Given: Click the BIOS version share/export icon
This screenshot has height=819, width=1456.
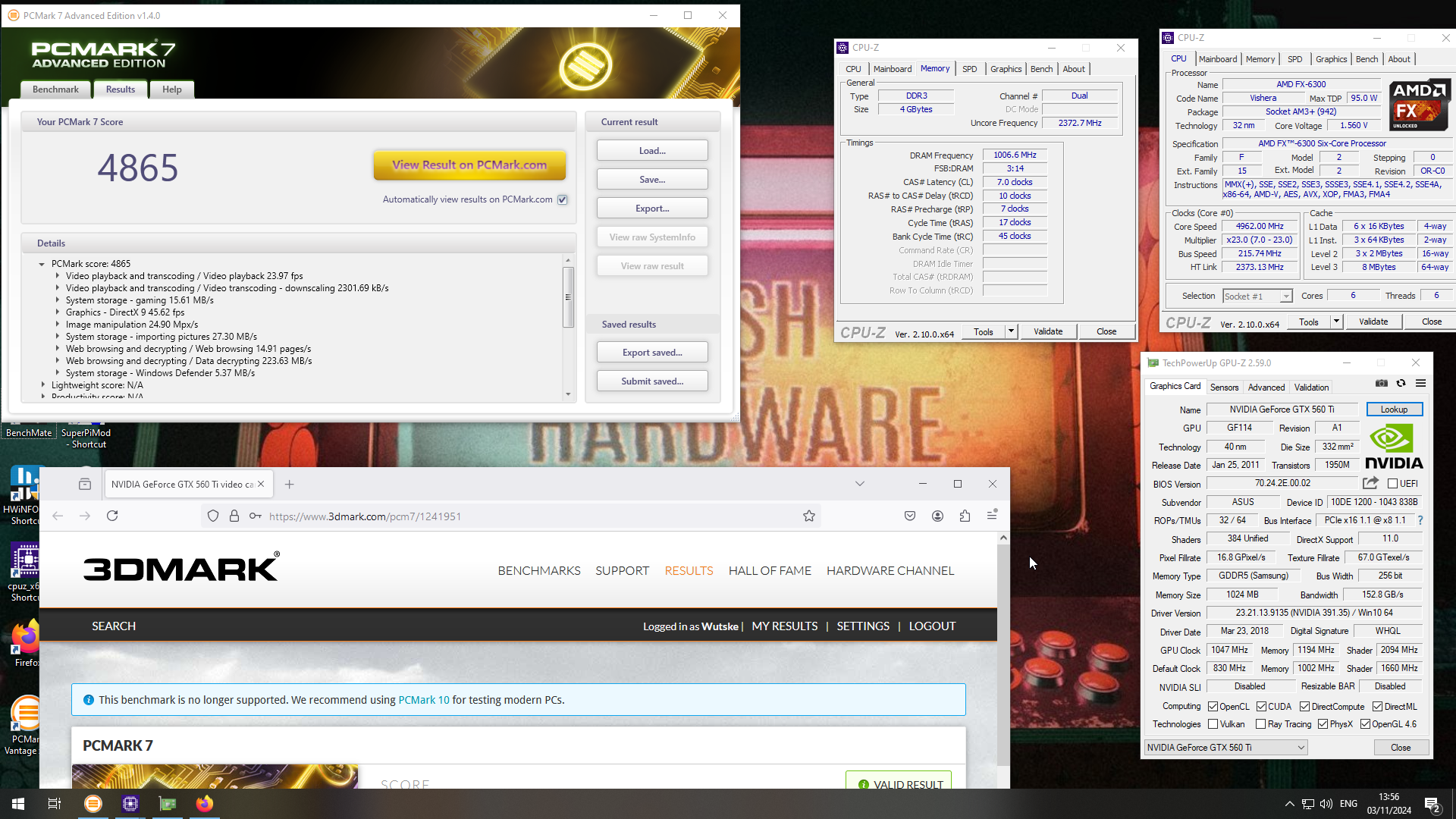Looking at the screenshot, I should [x=1370, y=483].
